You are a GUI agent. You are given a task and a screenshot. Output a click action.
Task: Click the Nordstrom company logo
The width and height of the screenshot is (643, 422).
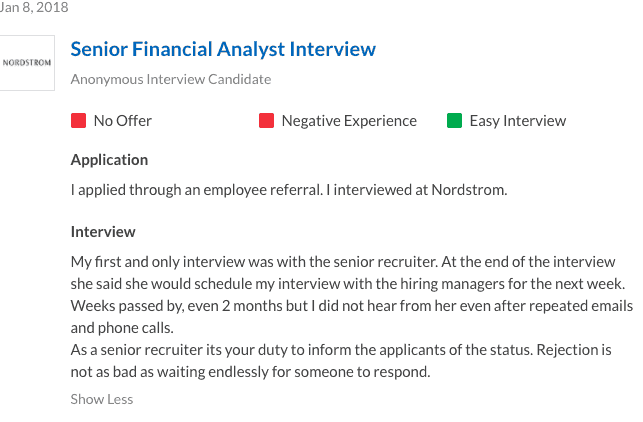click(x=27, y=63)
